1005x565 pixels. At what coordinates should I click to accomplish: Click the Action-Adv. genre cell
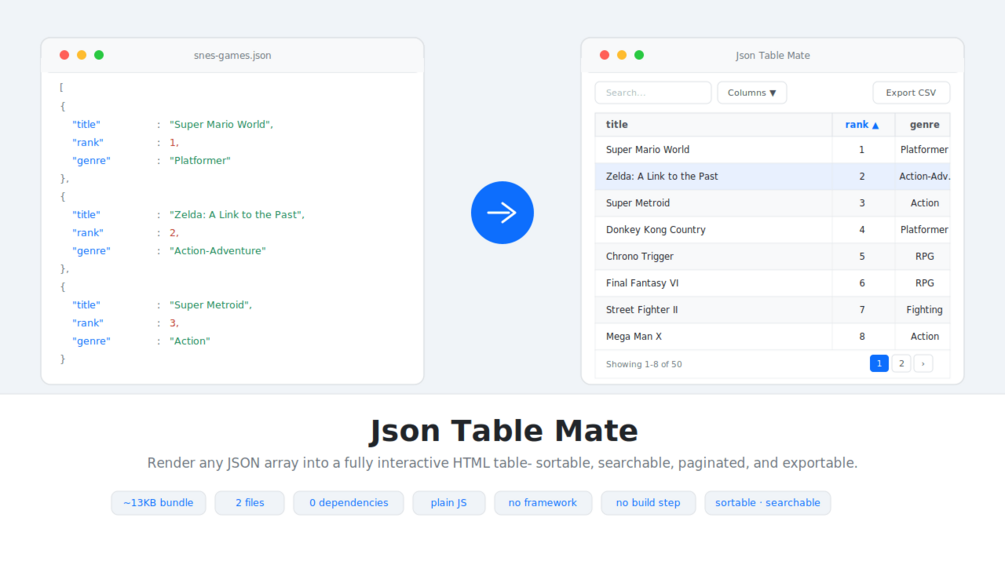[924, 176]
